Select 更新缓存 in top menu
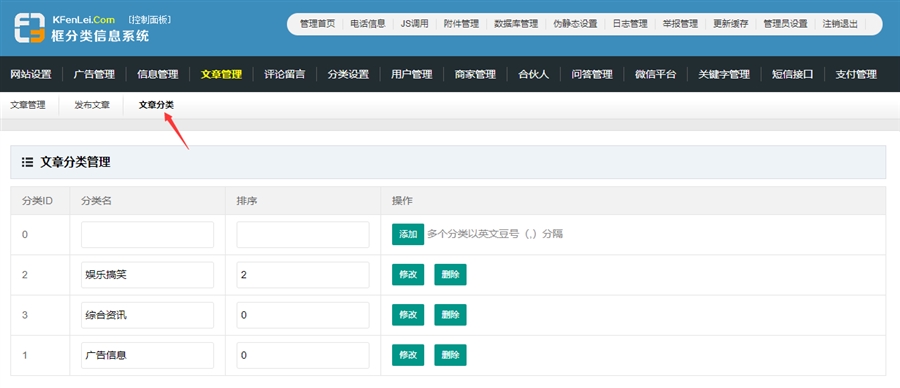 click(731, 24)
